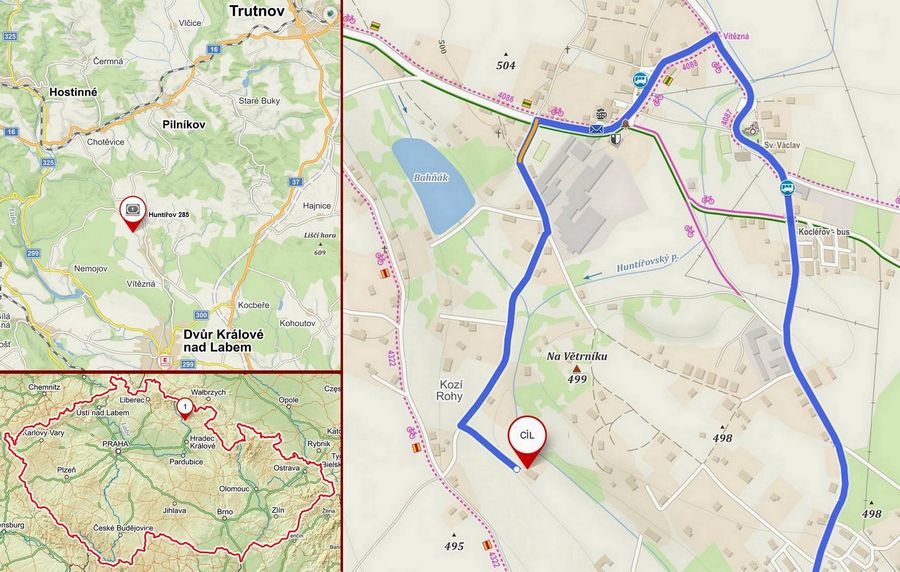Screen dimensions: 900x572
Task: Click the Brno label on country map
Action: (225, 511)
